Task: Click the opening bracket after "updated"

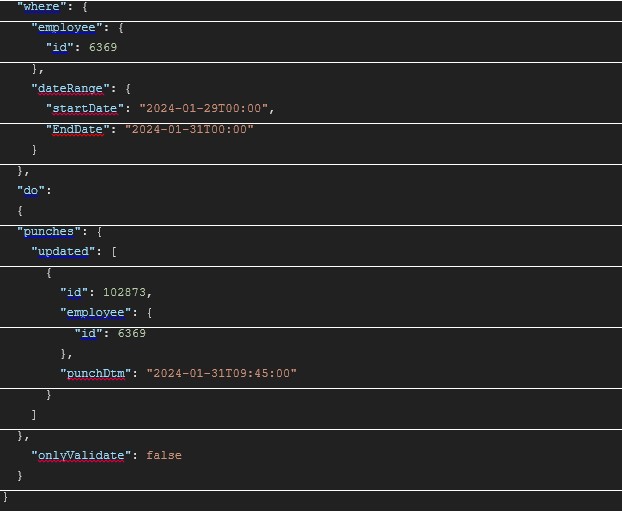Action: (115, 251)
